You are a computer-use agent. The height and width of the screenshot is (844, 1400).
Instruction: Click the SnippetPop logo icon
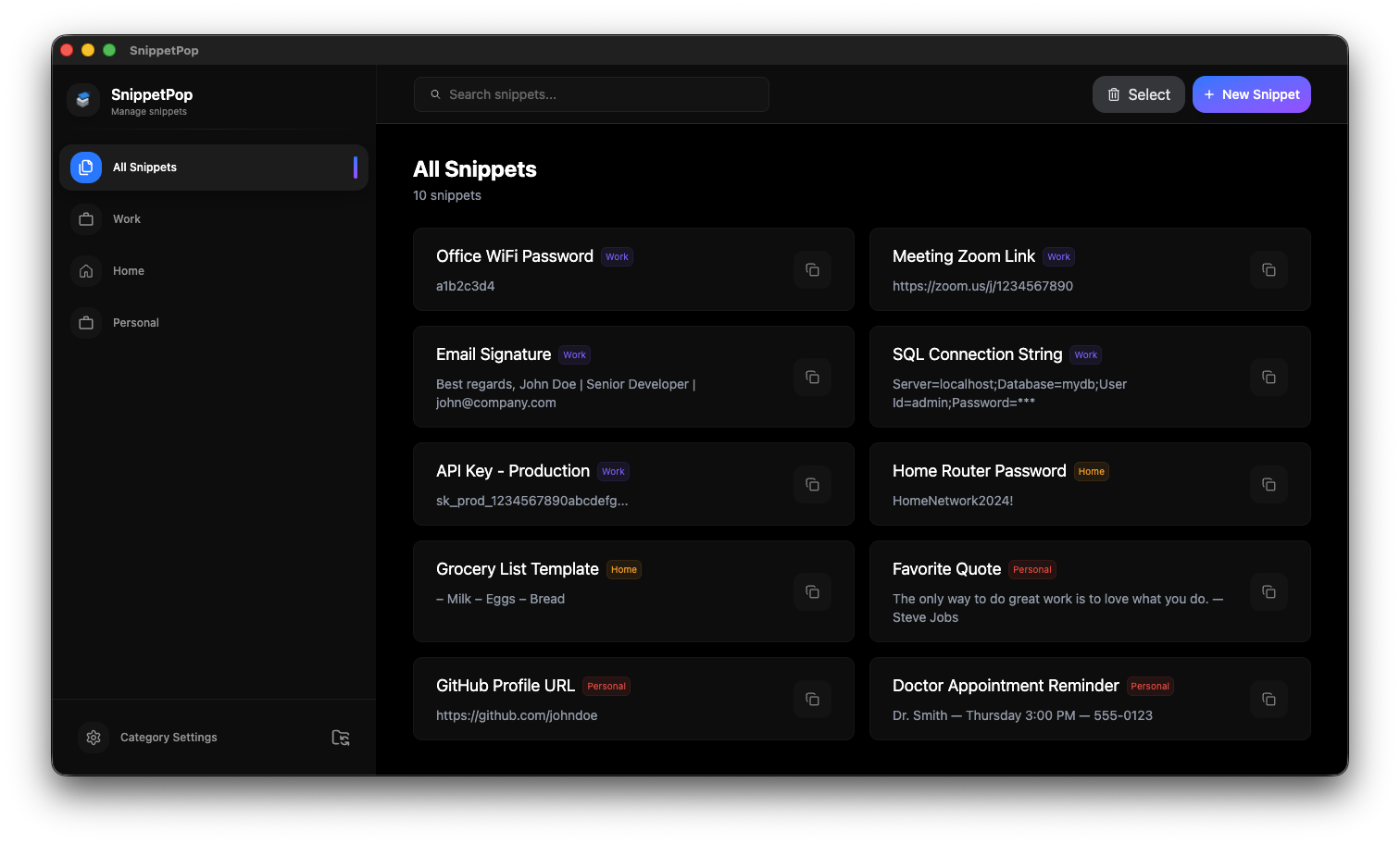click(83, 100)
